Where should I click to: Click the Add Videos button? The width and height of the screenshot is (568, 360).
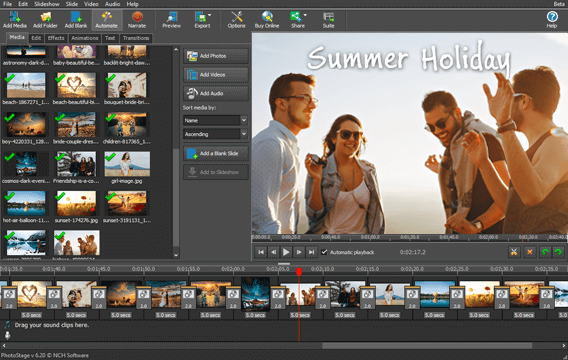click(x=216, y=75)
